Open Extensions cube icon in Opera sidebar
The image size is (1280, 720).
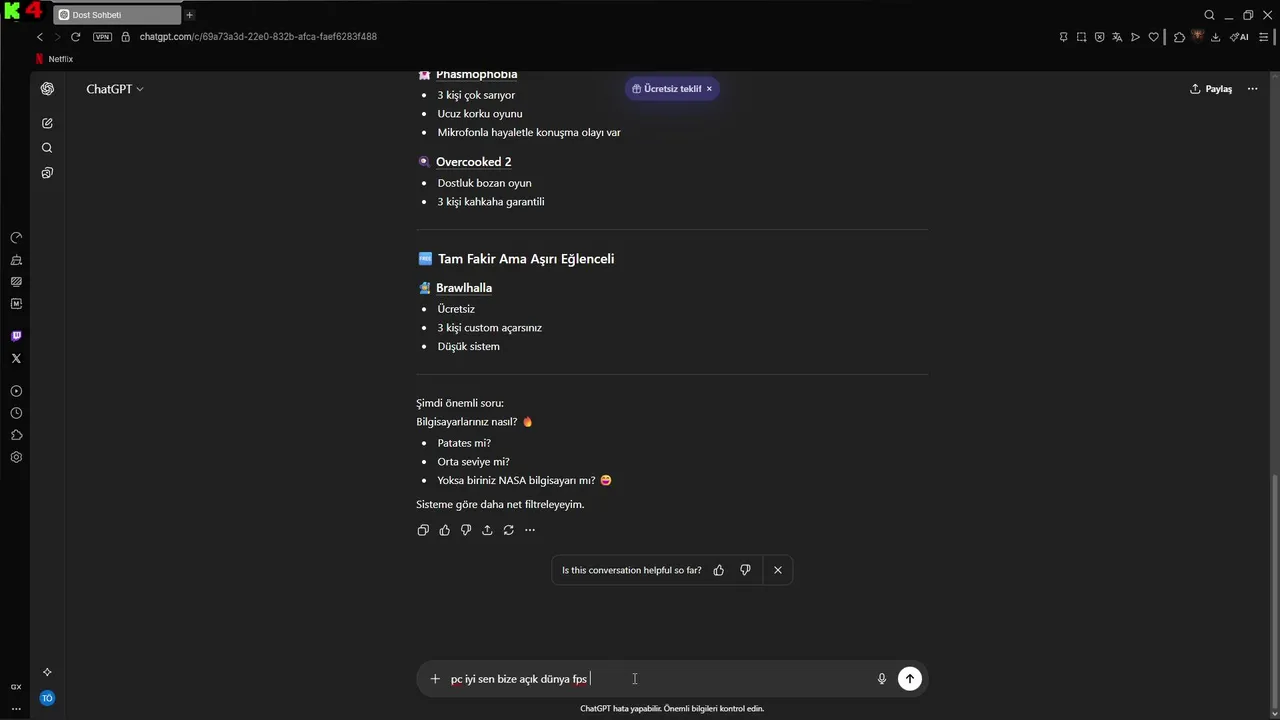(x=16, y=435)
